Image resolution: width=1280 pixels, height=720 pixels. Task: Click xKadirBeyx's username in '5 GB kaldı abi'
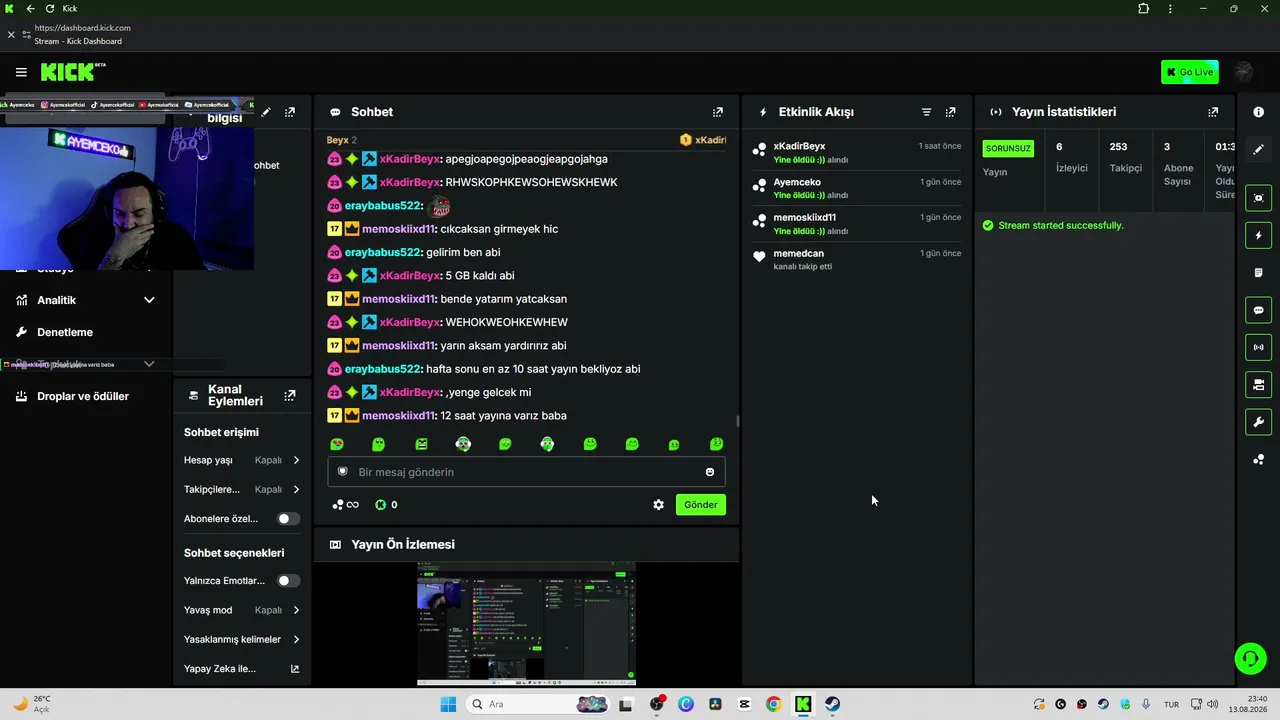[x=410, y=276]
